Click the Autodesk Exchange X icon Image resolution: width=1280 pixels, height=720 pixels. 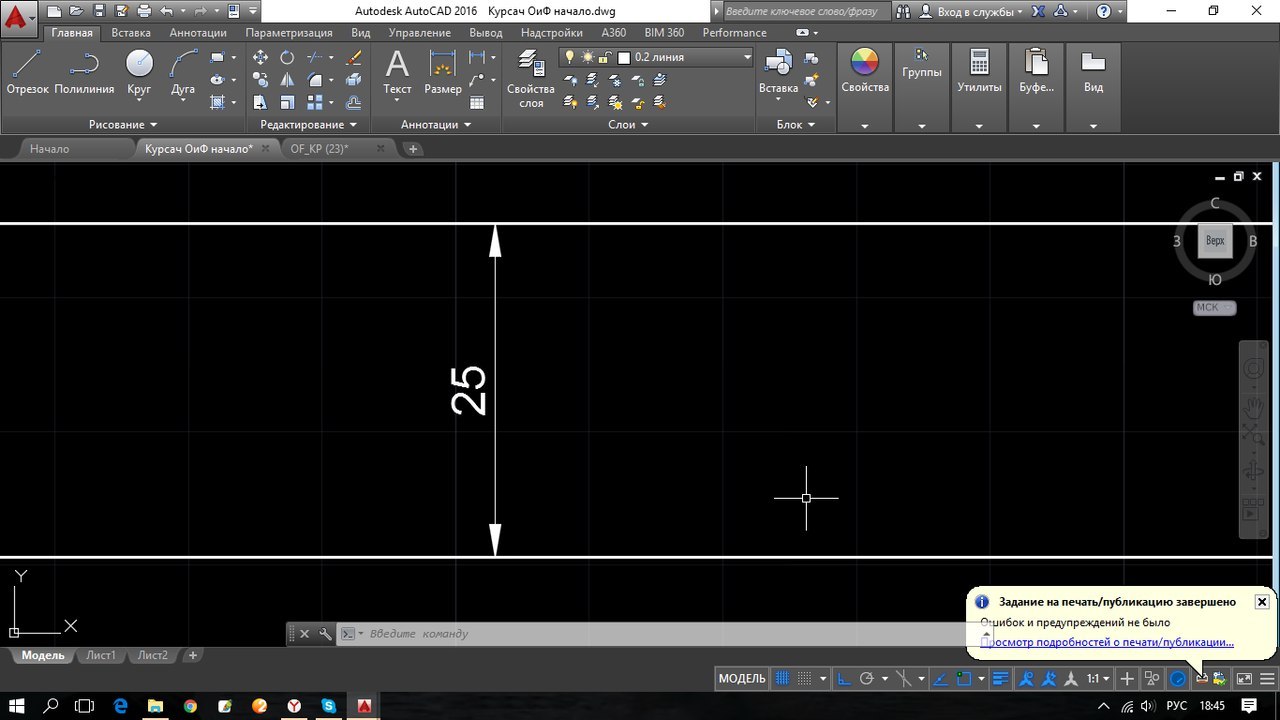(x=1038, y=12)
